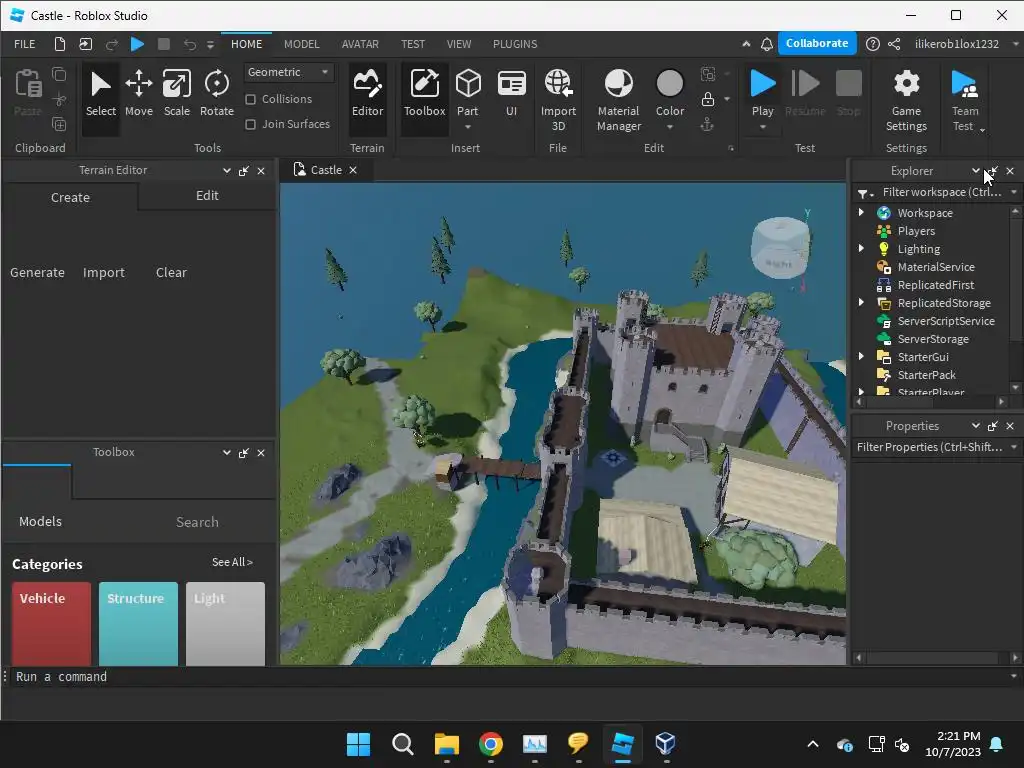Switch to the MODEL tab
This screenshot has height=768, width=1024.
pyautogui.click(x=302, y=44)
